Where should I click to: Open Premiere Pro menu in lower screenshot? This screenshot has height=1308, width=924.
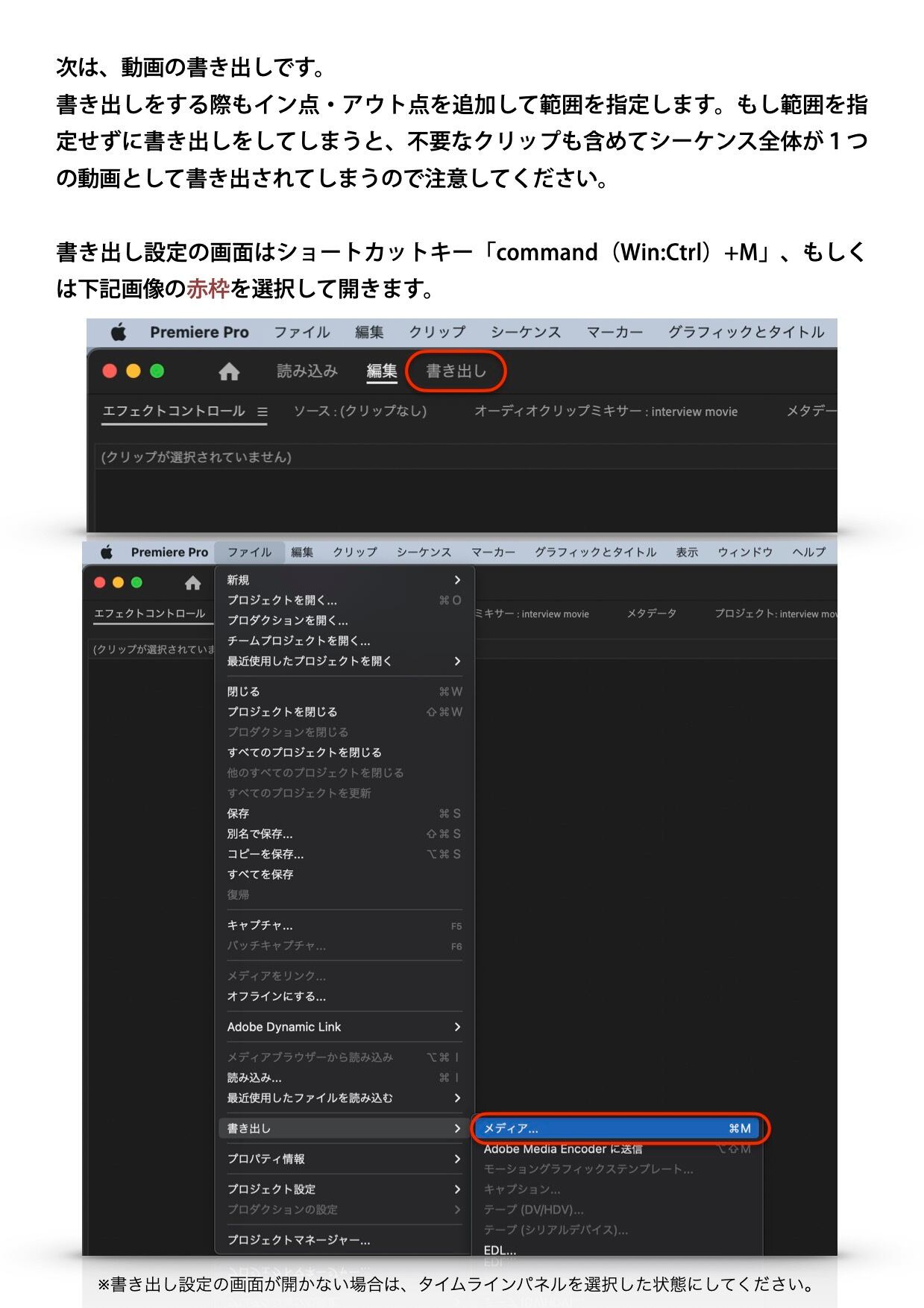[169, 552]
